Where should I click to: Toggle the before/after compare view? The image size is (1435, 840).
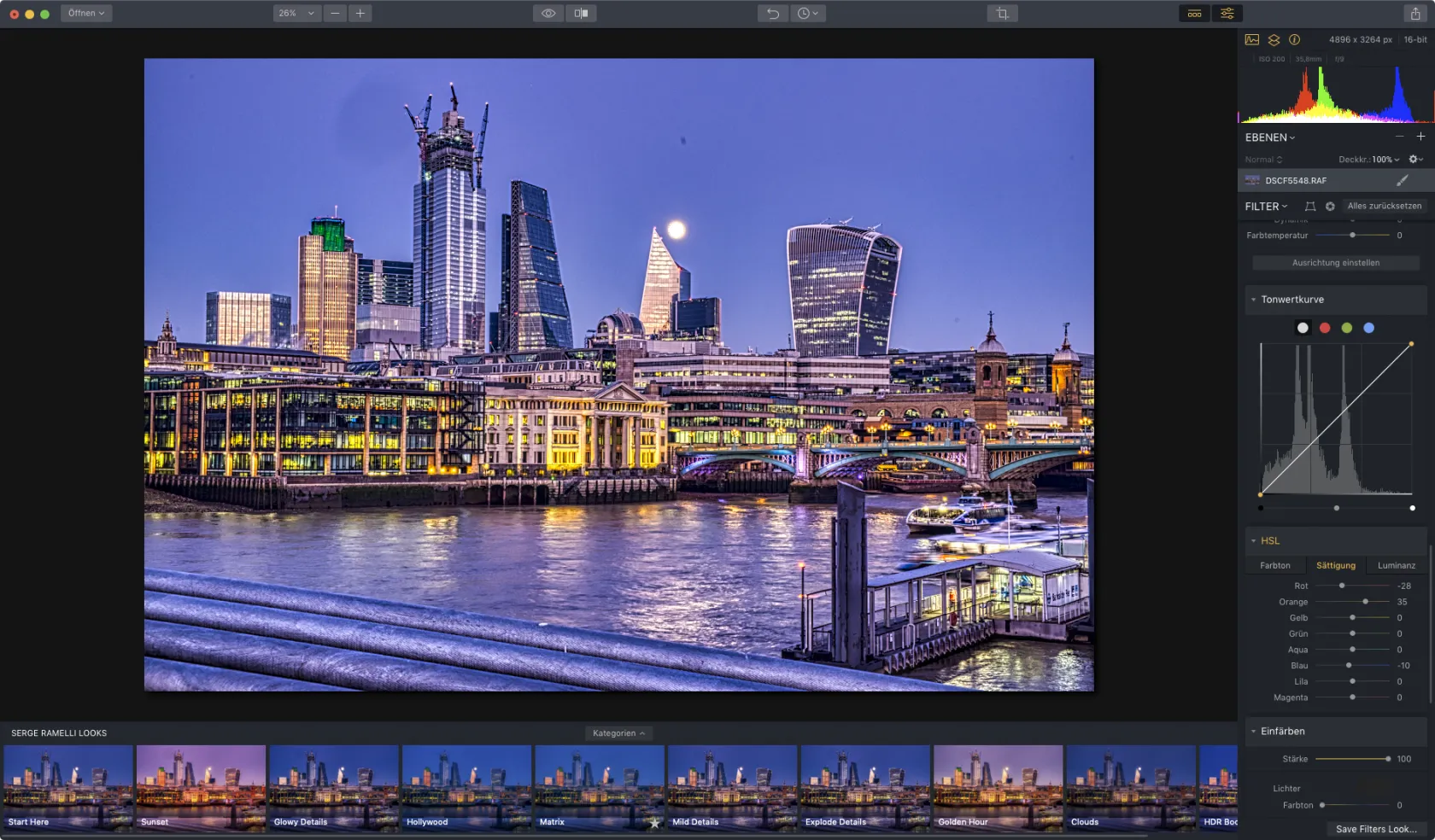coord(581,14)
